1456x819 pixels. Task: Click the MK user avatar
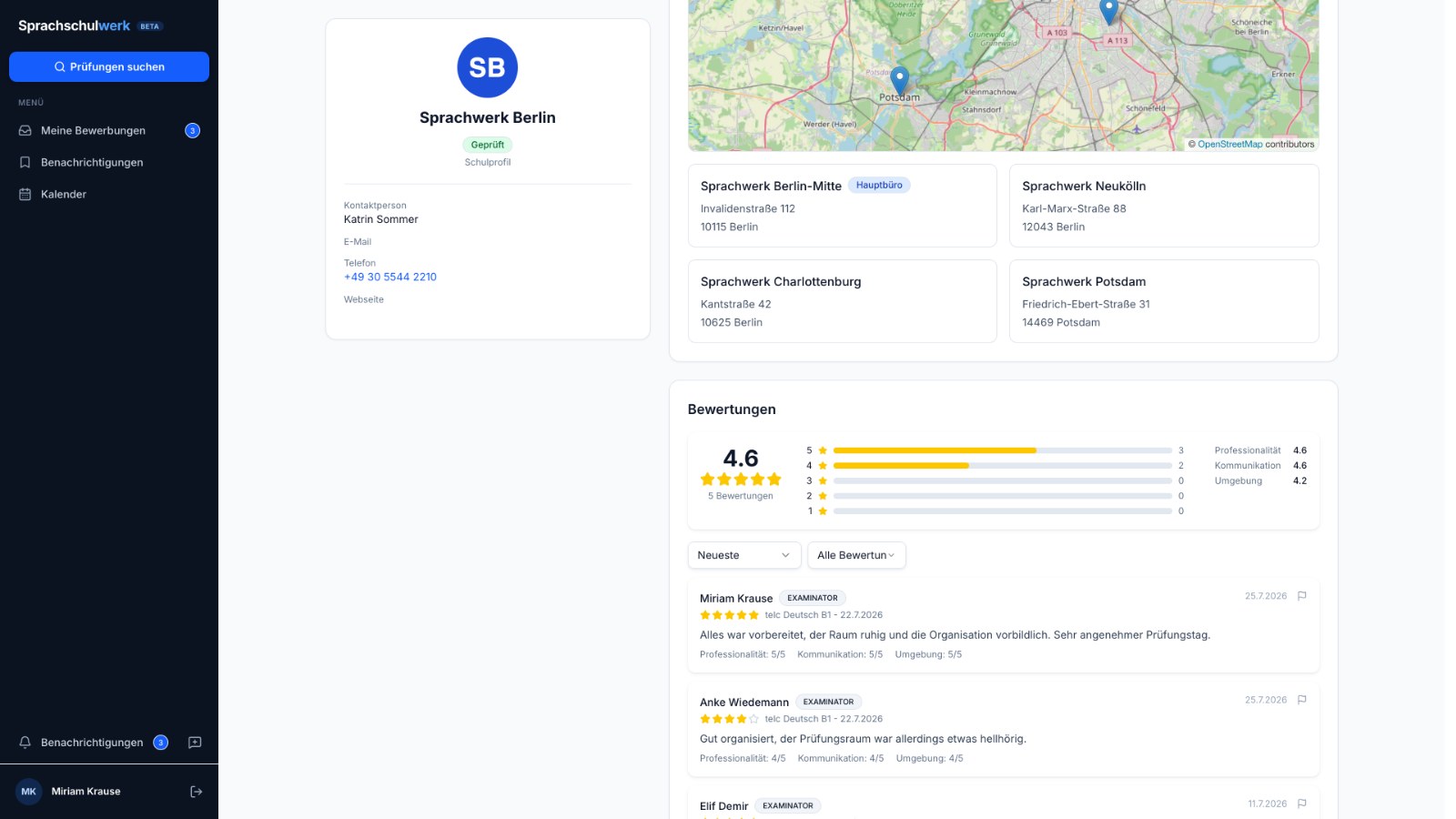point(28,792)
